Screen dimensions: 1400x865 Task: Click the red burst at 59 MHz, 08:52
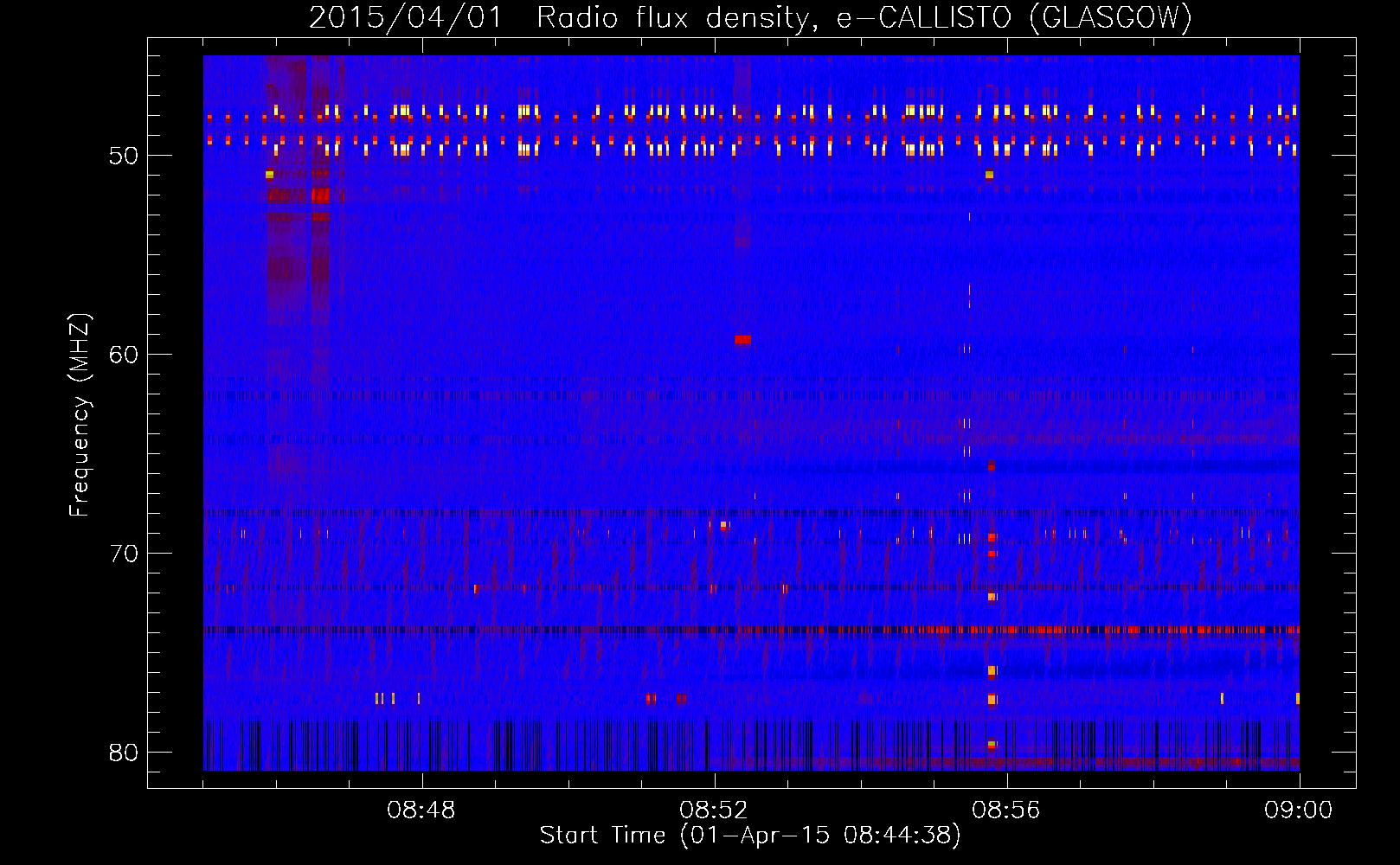(742, 340)
